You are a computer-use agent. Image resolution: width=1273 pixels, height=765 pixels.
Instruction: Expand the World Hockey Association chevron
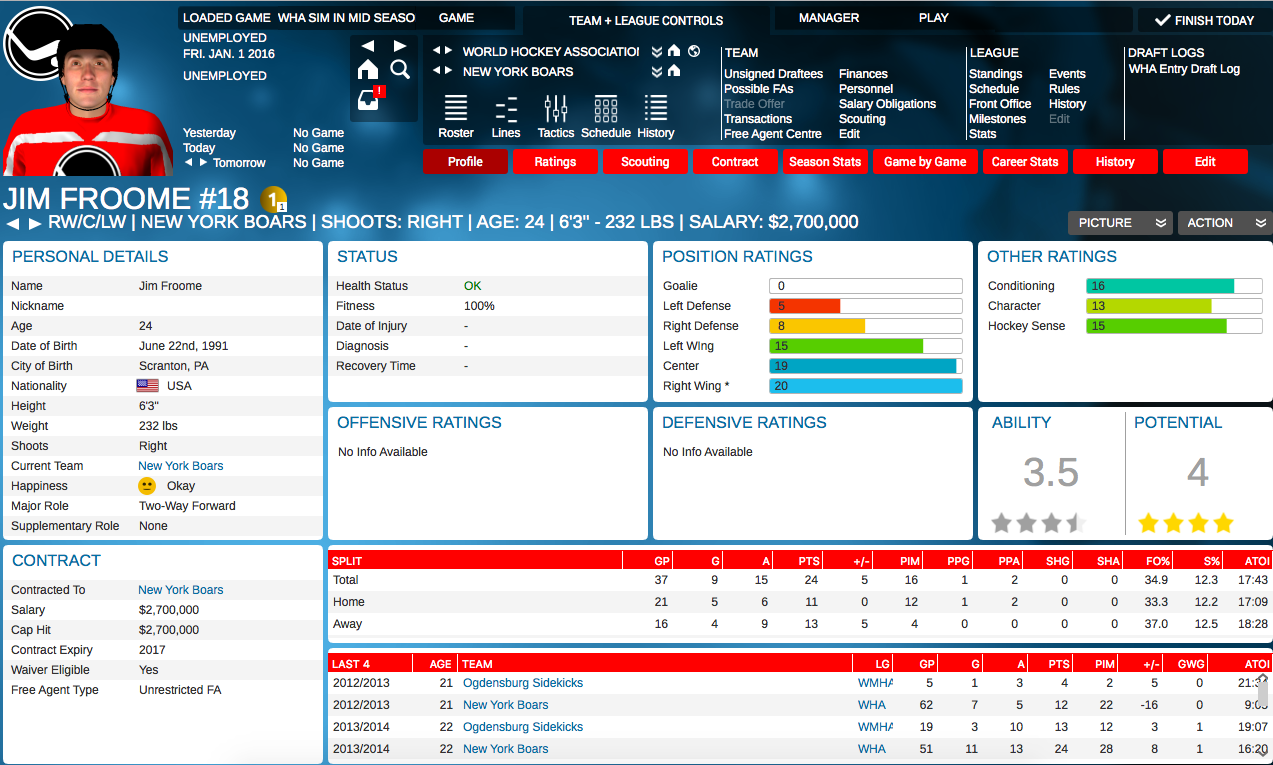(657, 51)
